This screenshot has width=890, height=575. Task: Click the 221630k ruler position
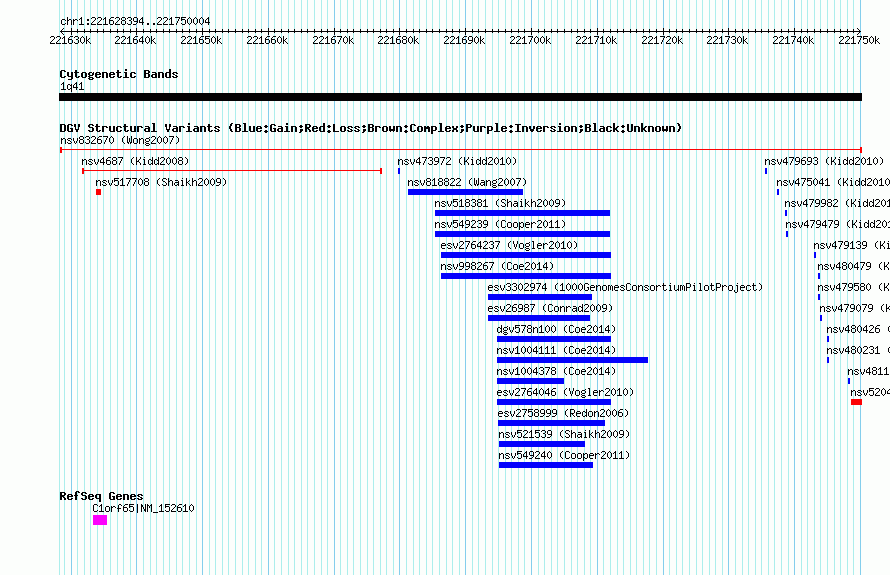coord(70,40)
